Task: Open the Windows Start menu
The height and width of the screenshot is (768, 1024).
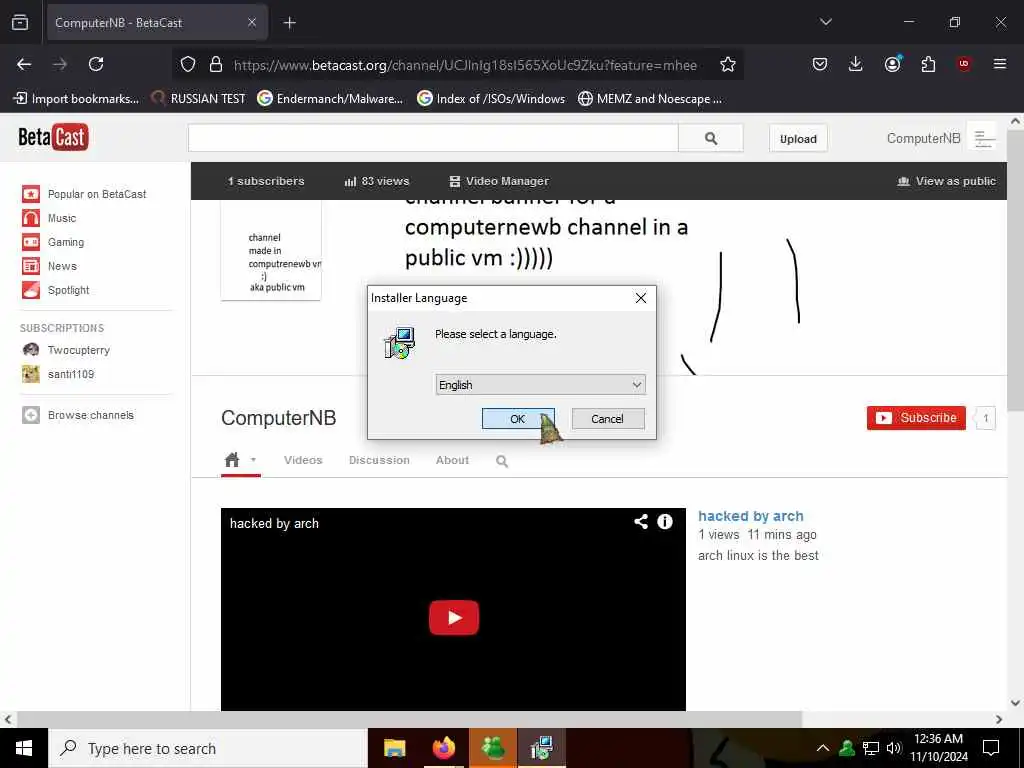Action: coord(24,748)
